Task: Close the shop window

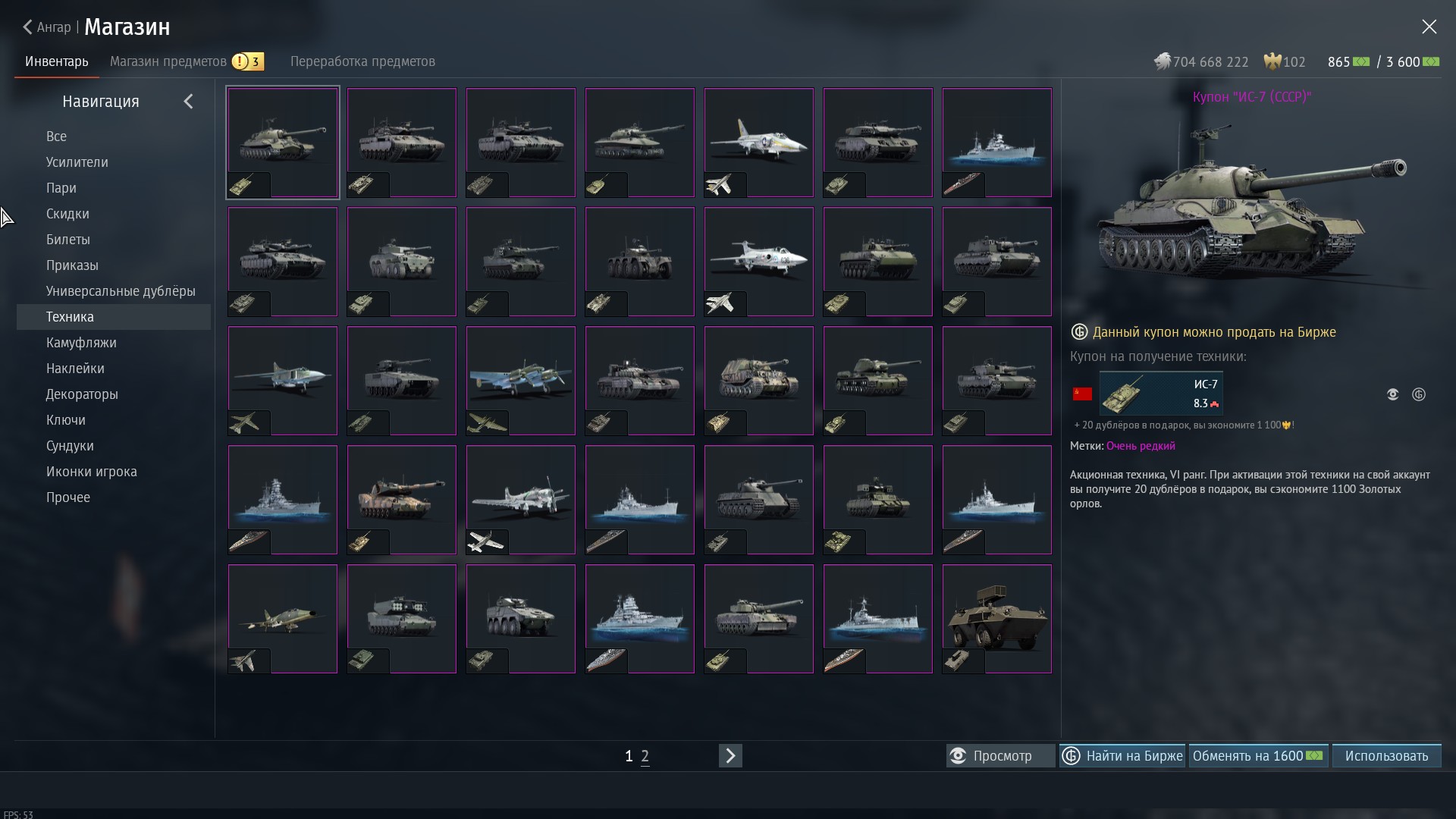Action: pyautogui.click(x=1429, y=27)
